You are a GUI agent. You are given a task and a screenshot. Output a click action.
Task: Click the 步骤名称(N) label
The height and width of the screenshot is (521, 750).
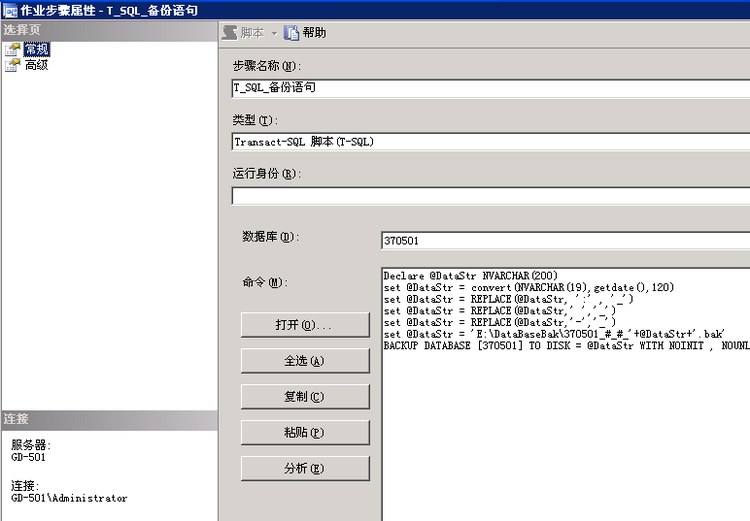click(x=266, y=66)
